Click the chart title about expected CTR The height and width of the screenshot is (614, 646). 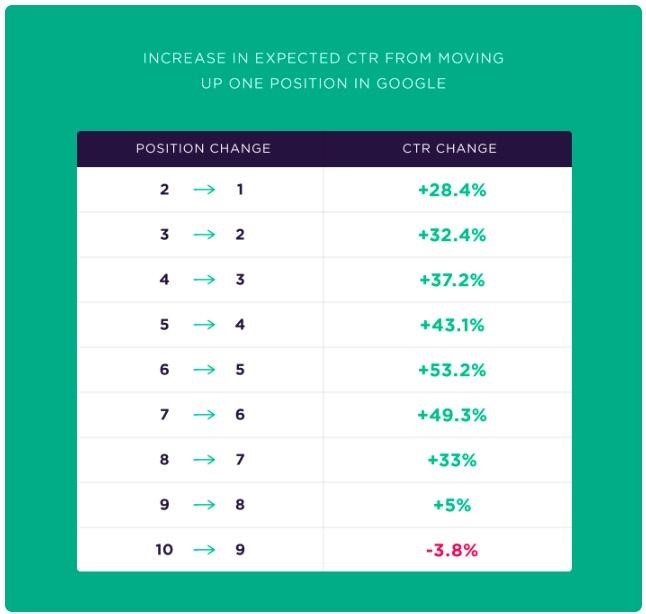pyautogui.click(x=323, y=70)
